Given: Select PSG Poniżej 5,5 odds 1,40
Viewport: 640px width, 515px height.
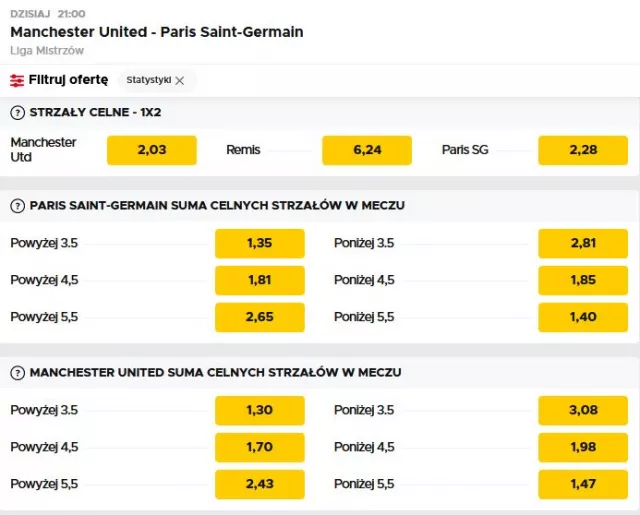Looking at the screenshot, I should 582,317.
